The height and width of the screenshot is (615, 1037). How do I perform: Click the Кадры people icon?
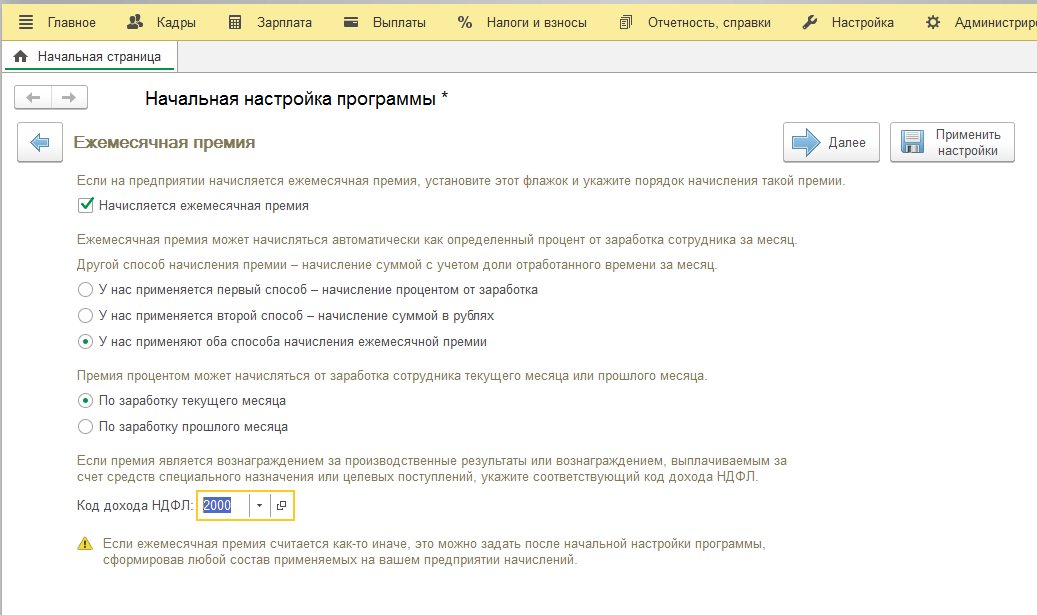pyautogui.click(x=135, y=22)
